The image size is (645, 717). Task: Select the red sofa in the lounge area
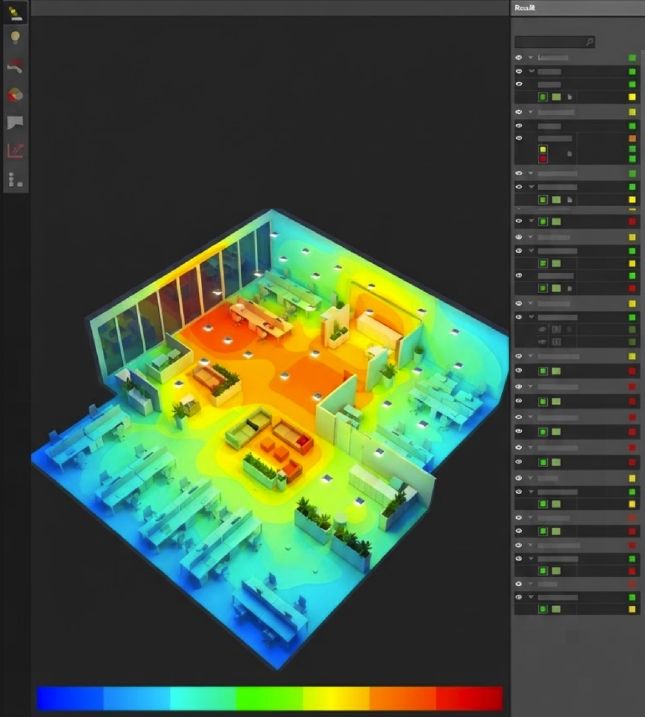coord(293,437)
